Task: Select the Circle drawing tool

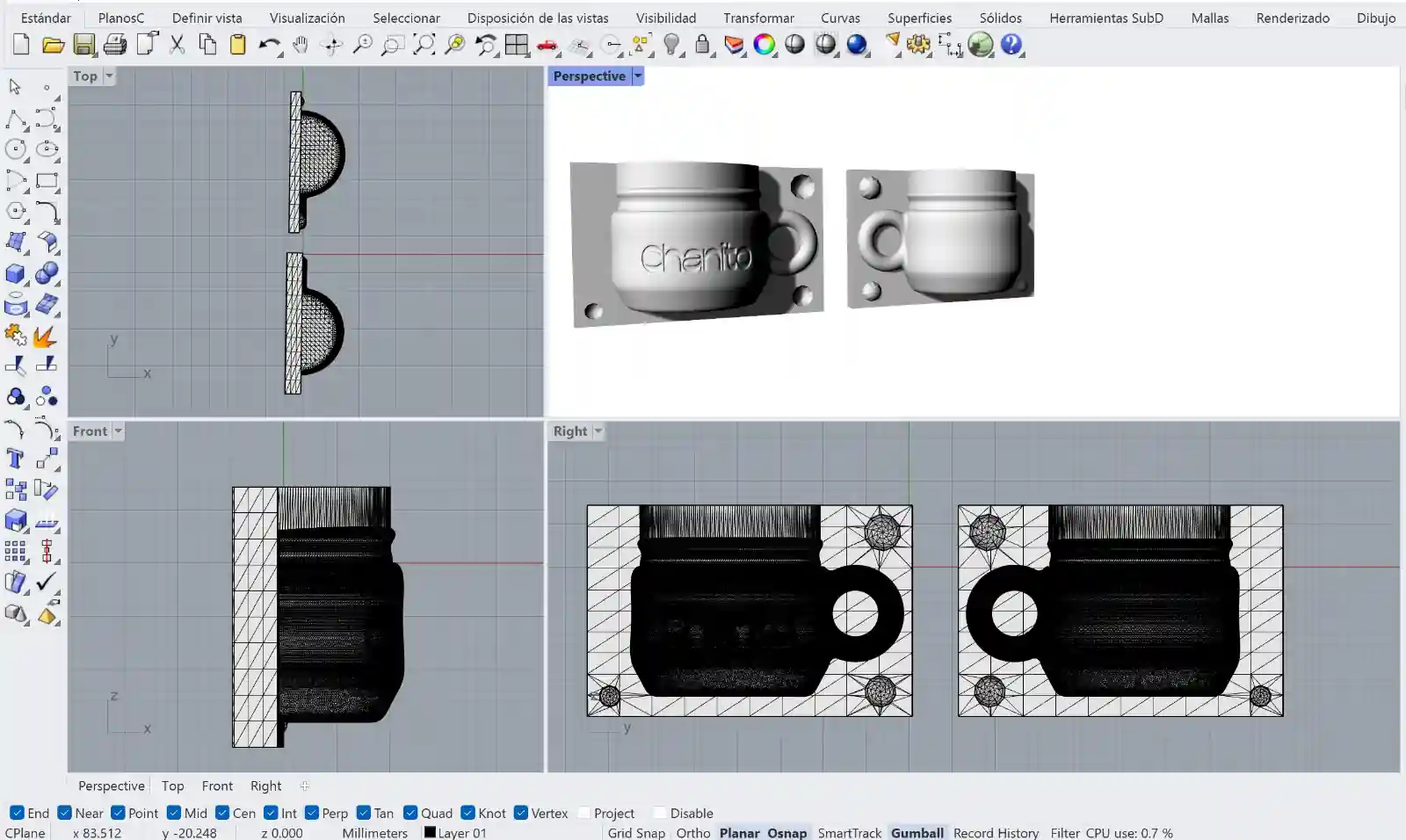Action: tap(16, 149)
